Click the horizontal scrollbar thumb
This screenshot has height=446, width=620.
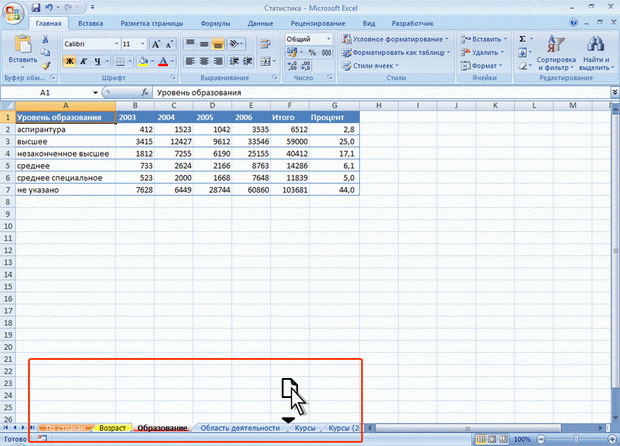[468, 428]
